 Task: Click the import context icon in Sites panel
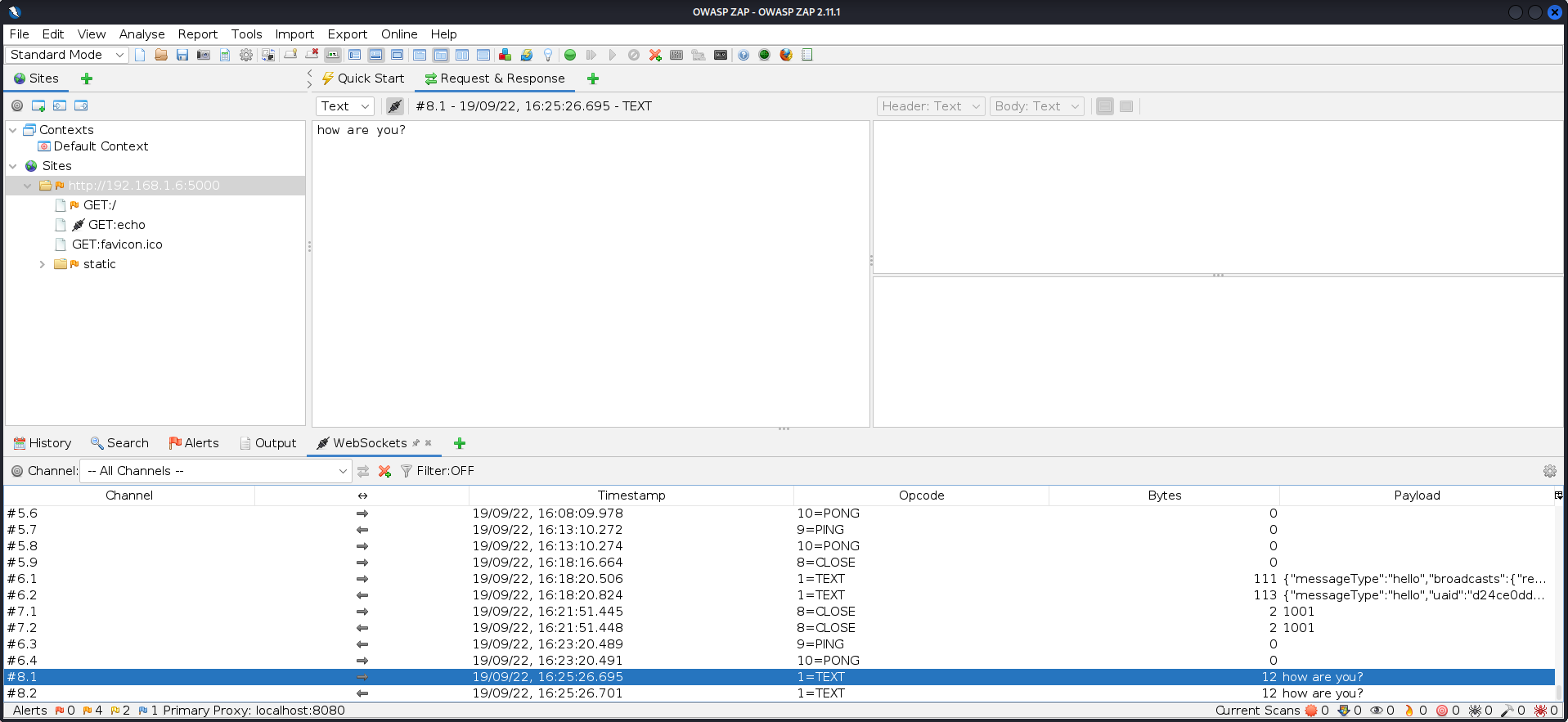pos(60,105)
